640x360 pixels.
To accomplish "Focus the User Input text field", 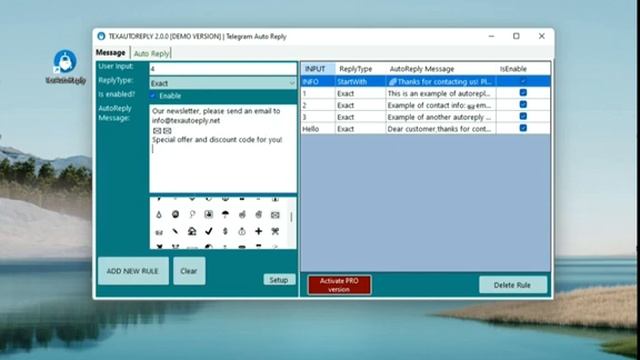I will [x=223, y=69].
